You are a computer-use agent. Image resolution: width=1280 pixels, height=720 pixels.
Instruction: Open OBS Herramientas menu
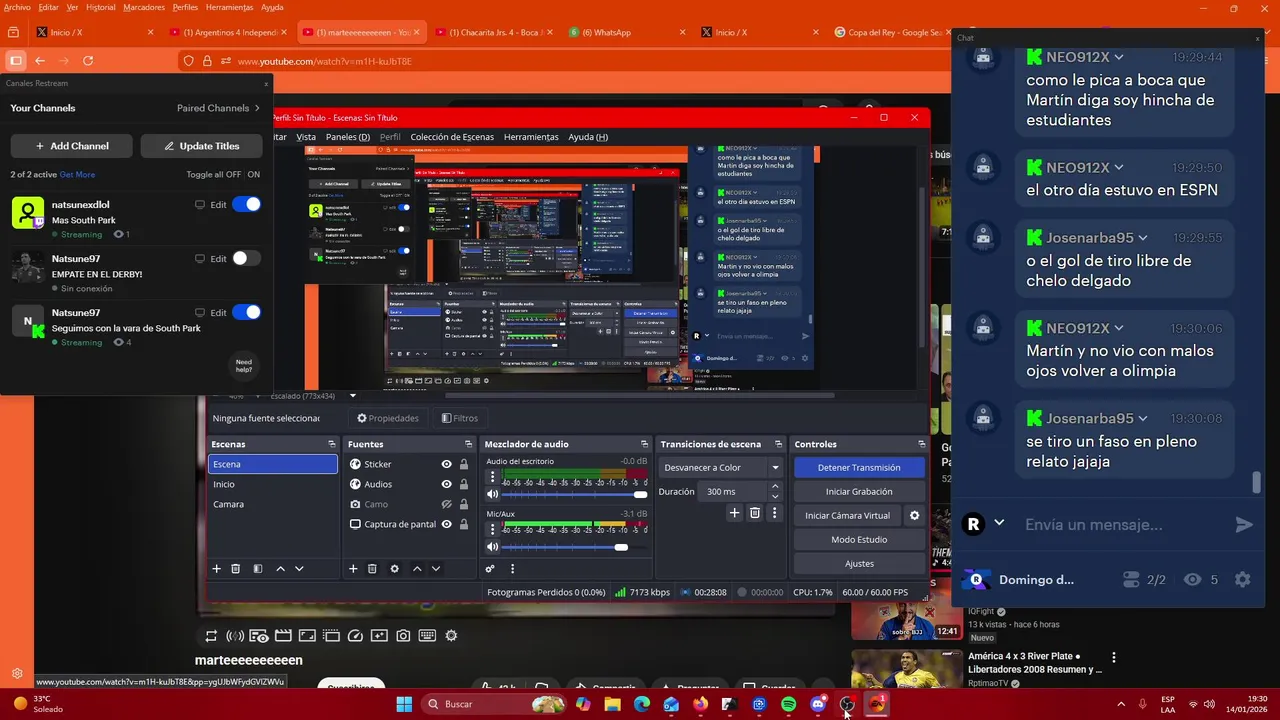[x=531, y=137]
